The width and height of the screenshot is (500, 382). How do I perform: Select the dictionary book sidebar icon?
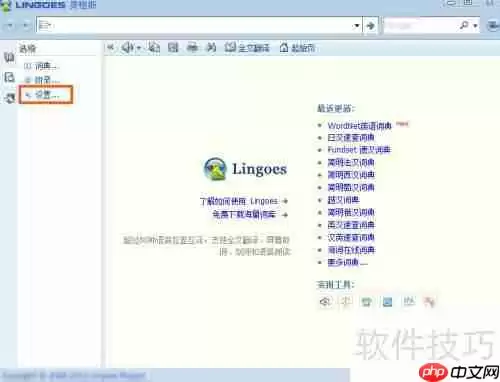point(9,57)
